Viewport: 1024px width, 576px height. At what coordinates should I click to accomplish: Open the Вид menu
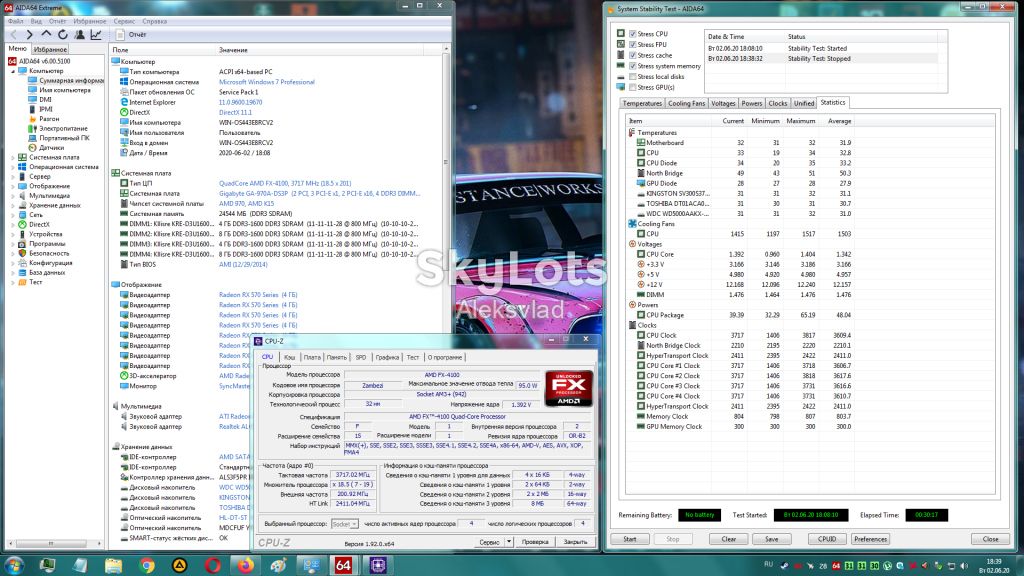click(x=36, y=22)
